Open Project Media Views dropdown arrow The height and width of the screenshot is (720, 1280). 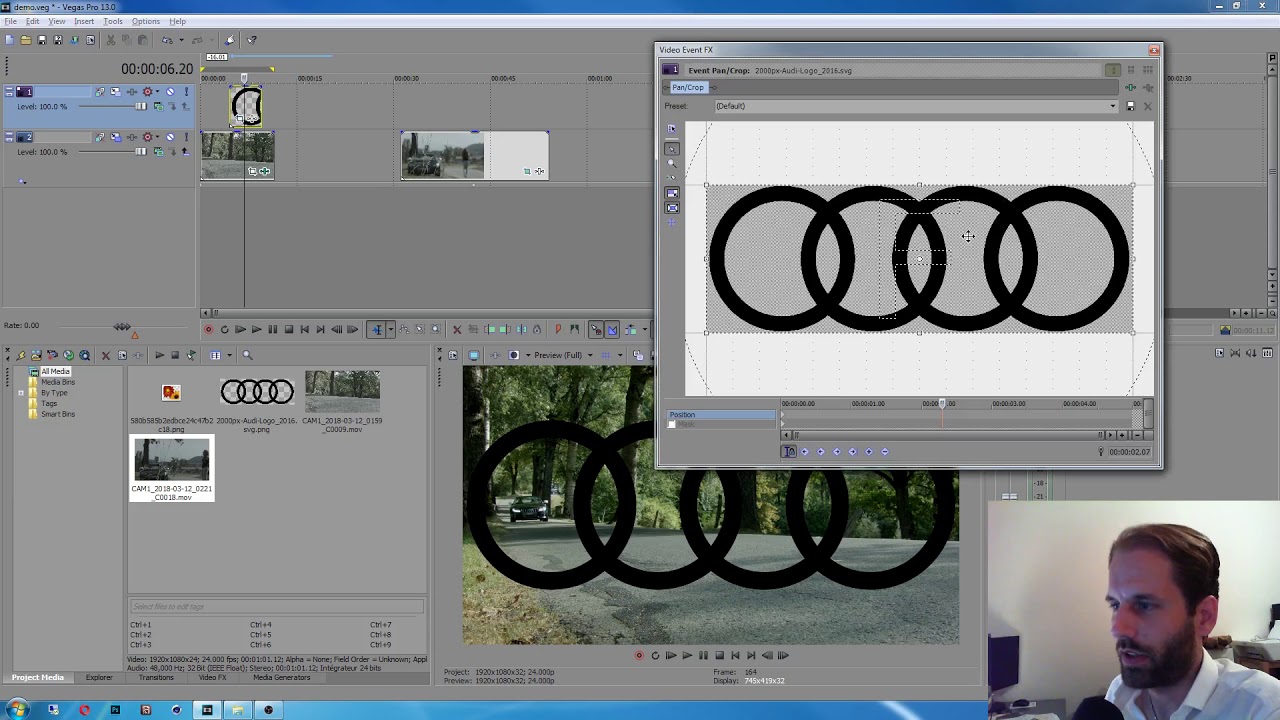pos(229,355)
